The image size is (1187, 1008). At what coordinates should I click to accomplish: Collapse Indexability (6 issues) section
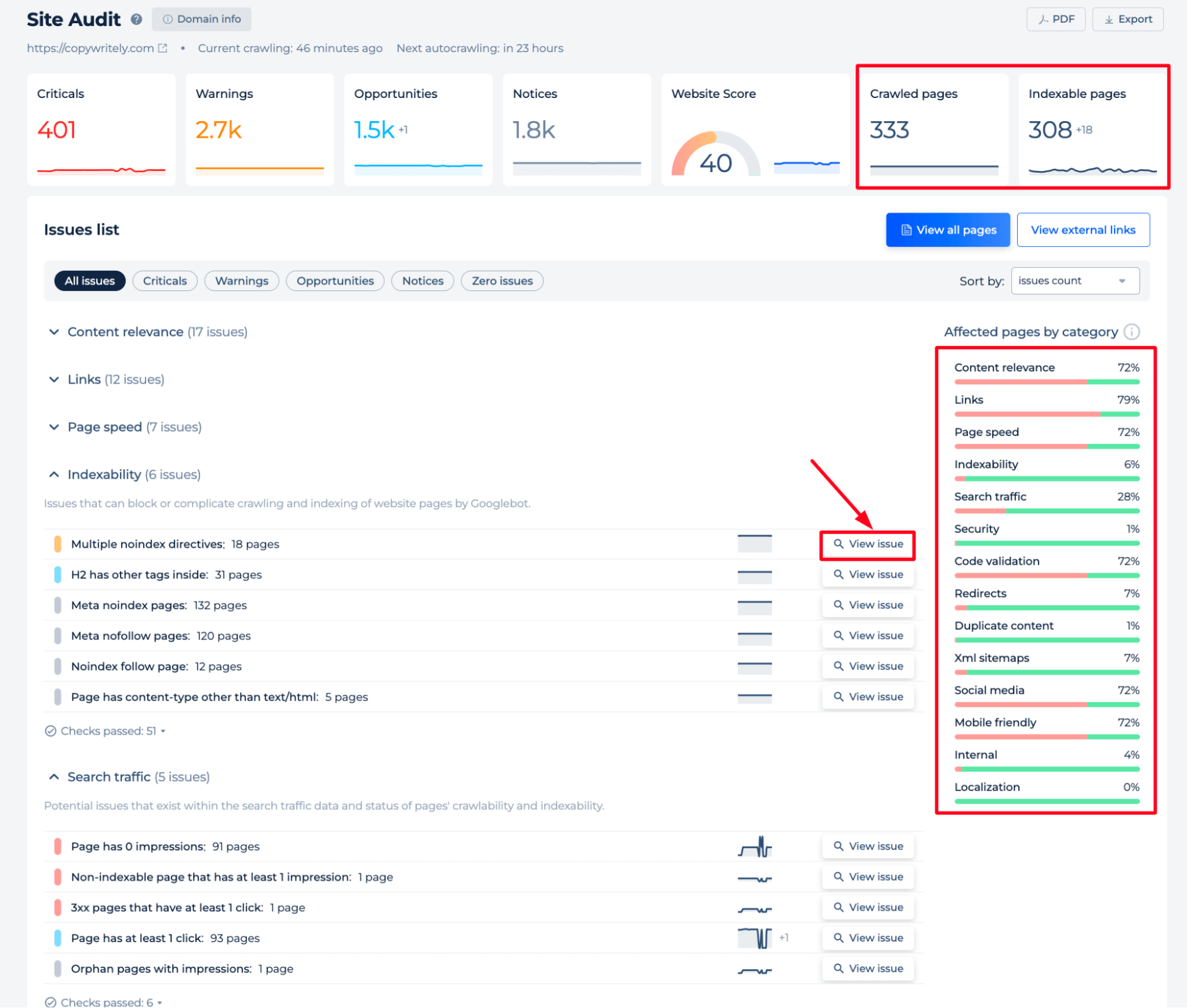[x=125, y=475]
